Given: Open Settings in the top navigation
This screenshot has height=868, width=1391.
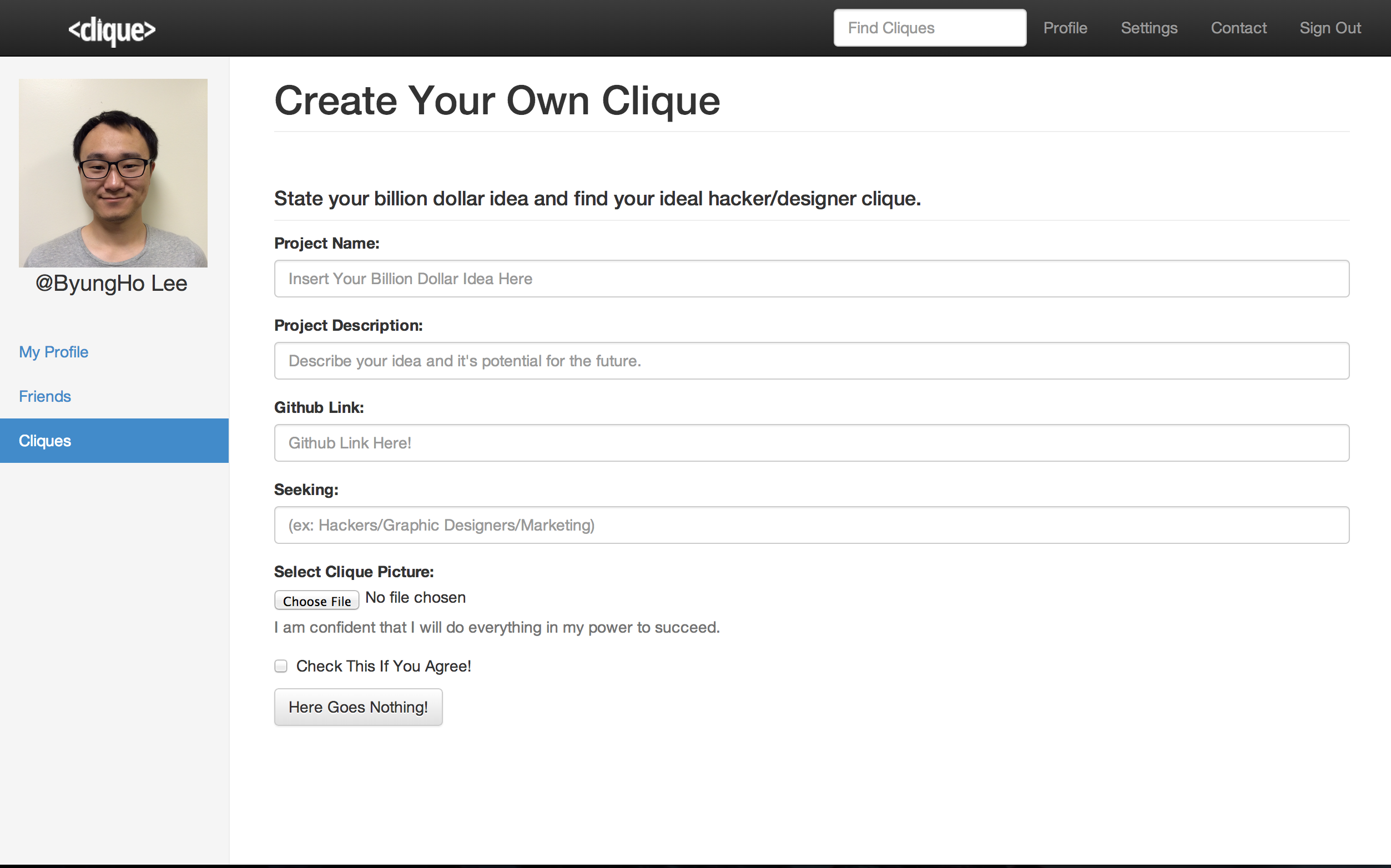Looking at the screenshot, I should tap(1149, 28).
